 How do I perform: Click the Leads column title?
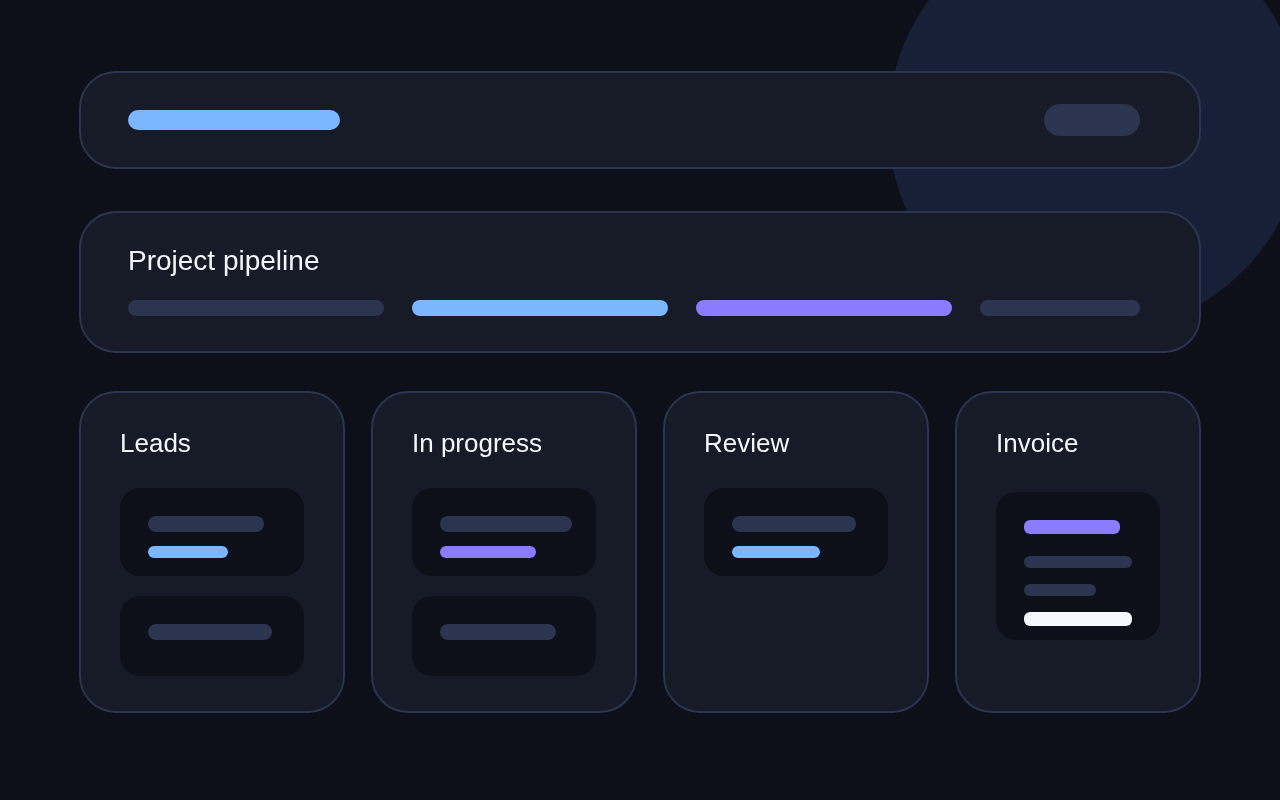click(x=155, y=443)
